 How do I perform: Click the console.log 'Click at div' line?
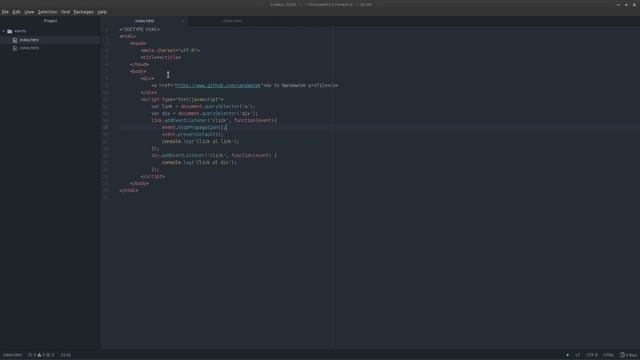(x=199, y=162)
